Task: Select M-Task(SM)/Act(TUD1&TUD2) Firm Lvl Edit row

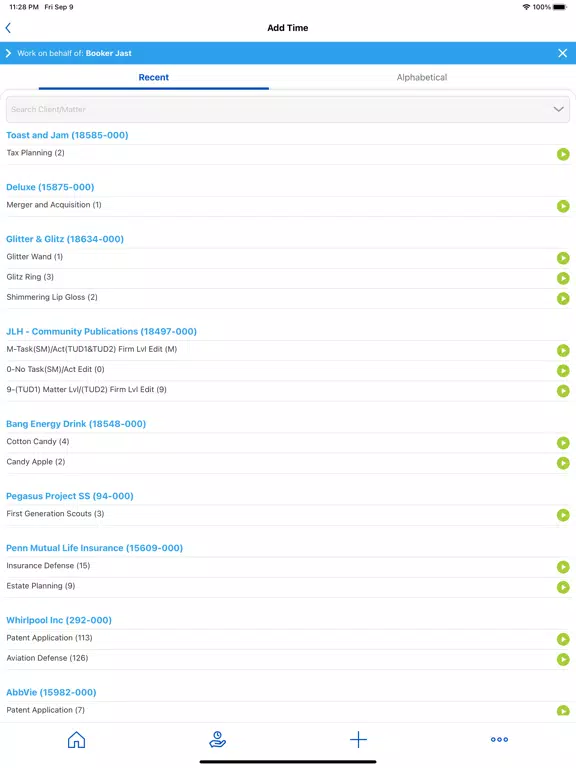Action: 288,350
